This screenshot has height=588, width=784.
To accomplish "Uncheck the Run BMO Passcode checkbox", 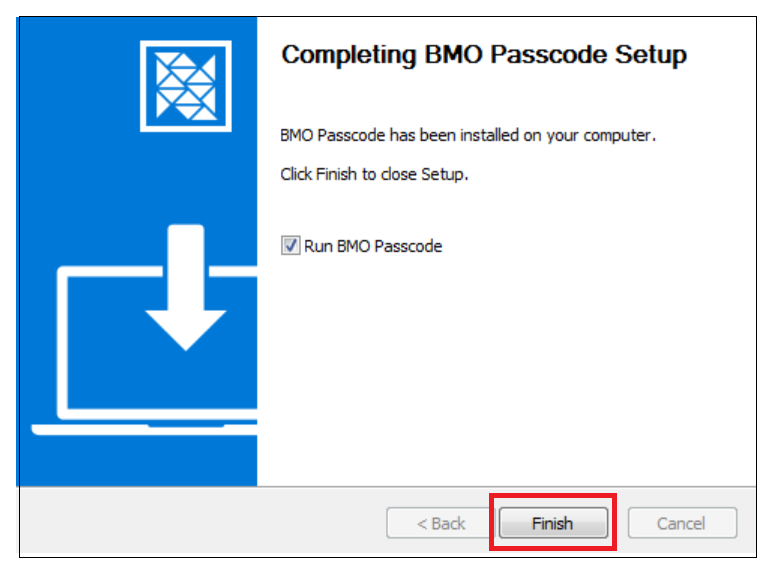I will click(291, 246).
